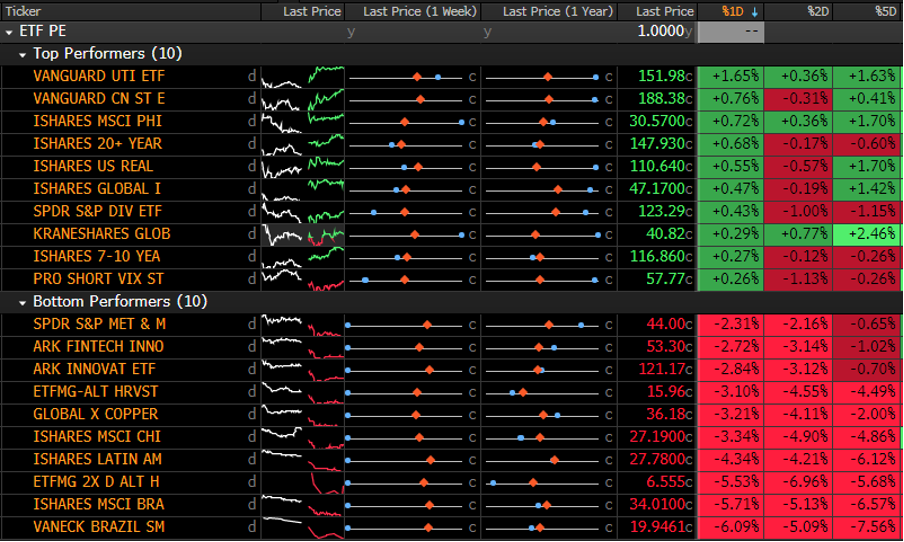Click the +1.65% daily change cell
Image resolution: width=904 pixels, height=542 pixels.
tap(730, 77)
